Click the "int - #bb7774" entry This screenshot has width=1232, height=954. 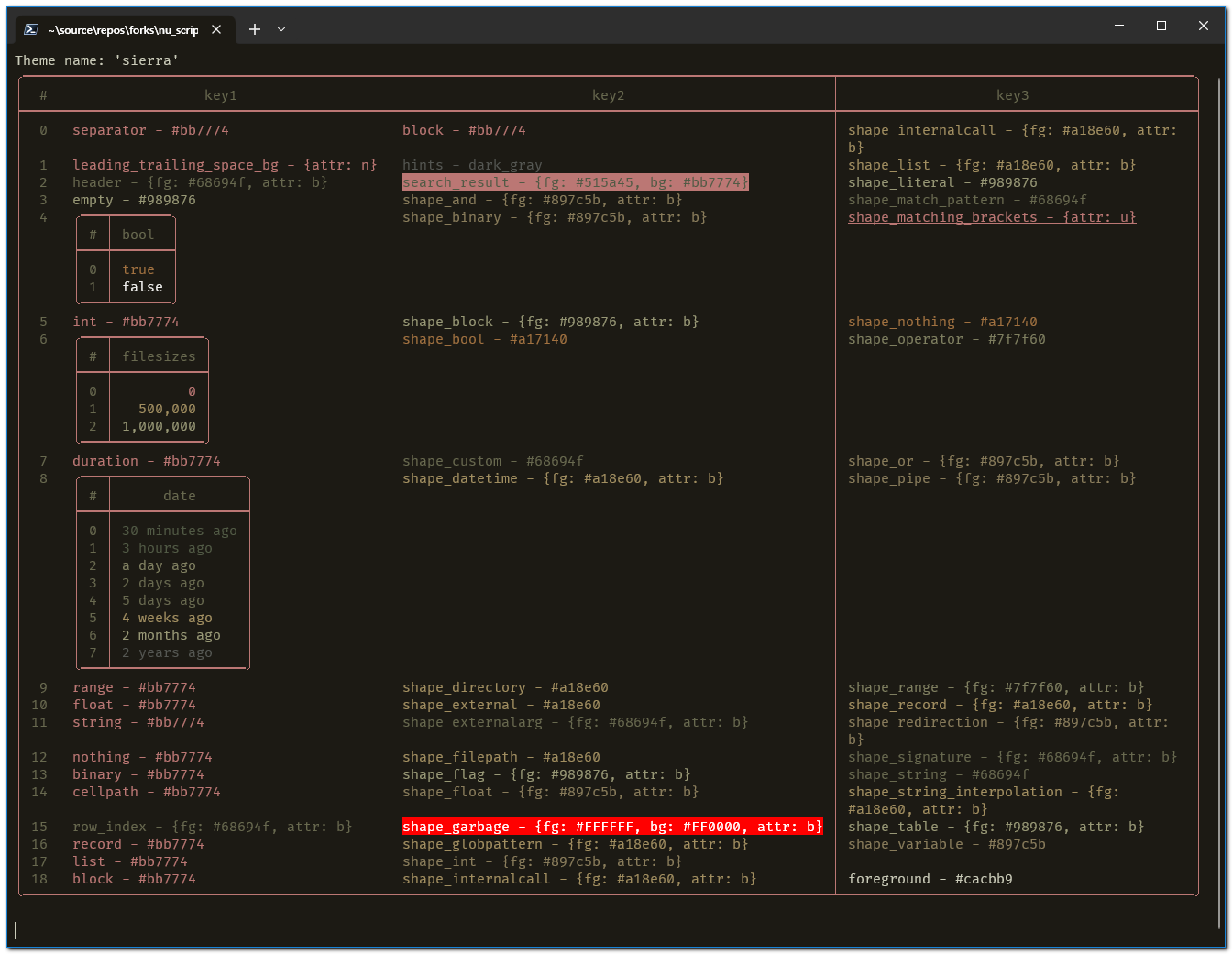[126, 322]
